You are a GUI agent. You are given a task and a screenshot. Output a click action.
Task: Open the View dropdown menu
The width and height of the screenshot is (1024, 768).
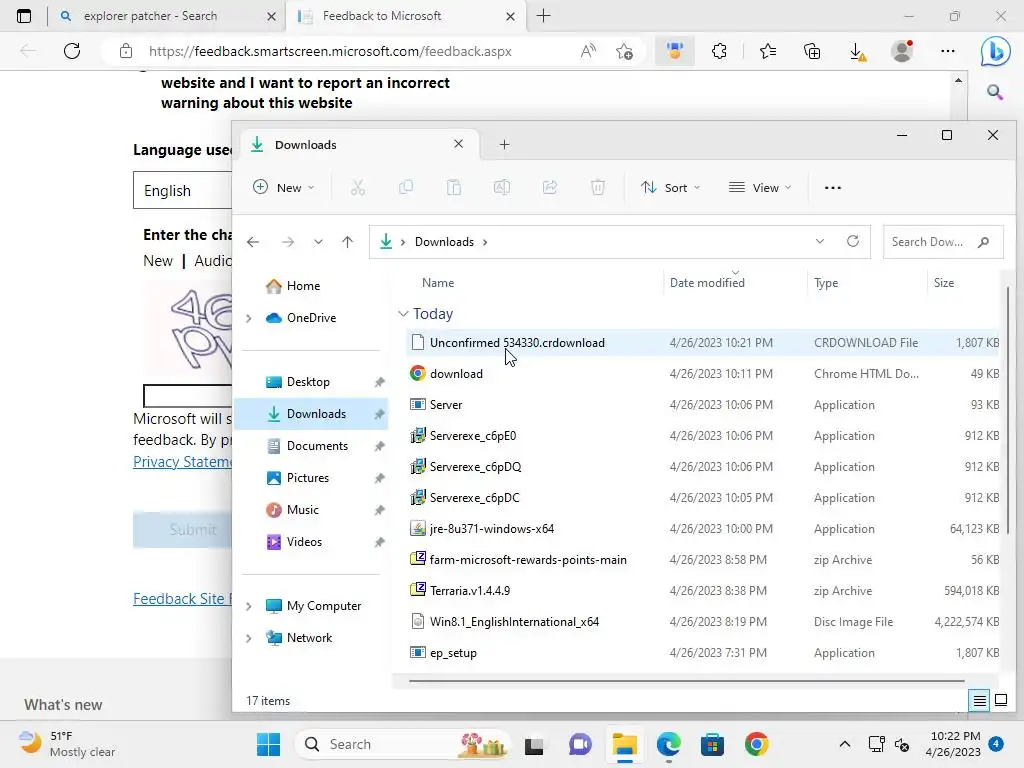tap(760, 188)
